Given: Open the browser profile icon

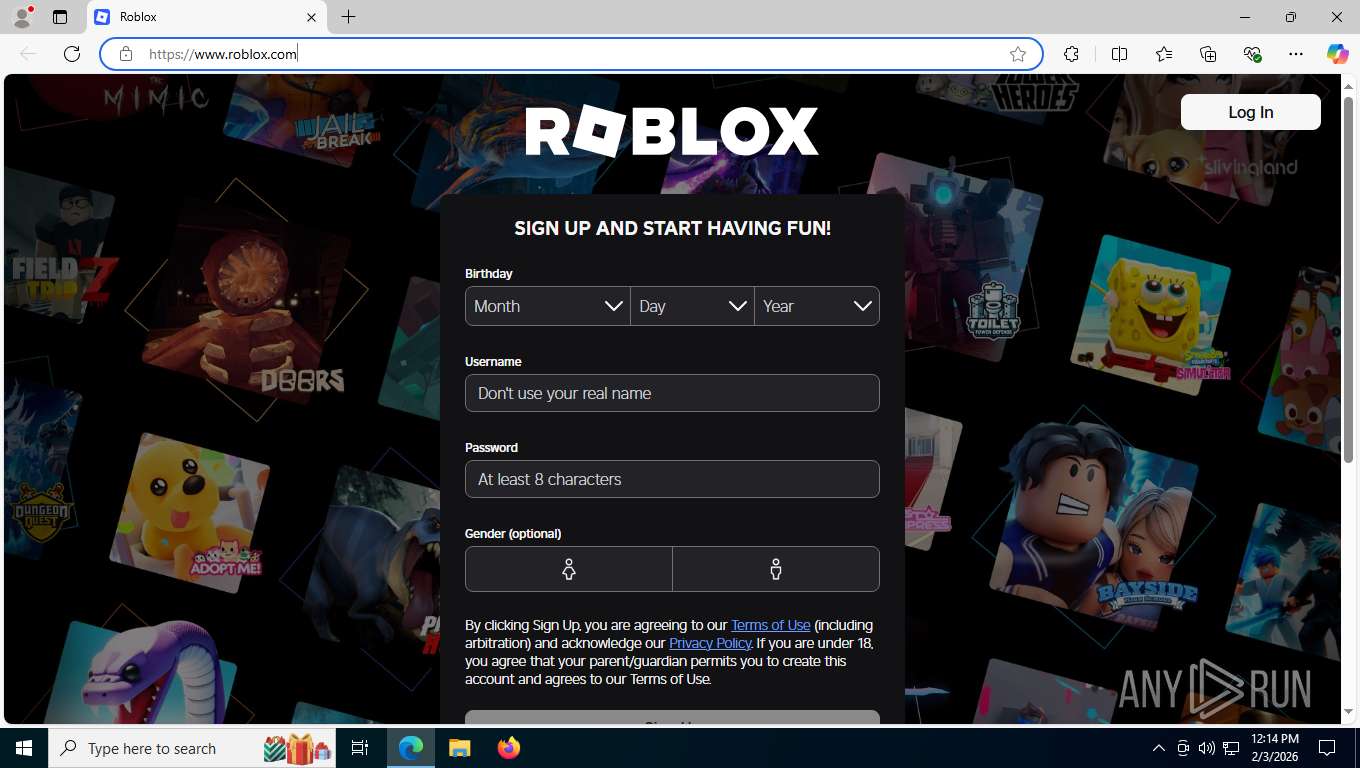Looking at the screenshot, I should click(22, 17).
